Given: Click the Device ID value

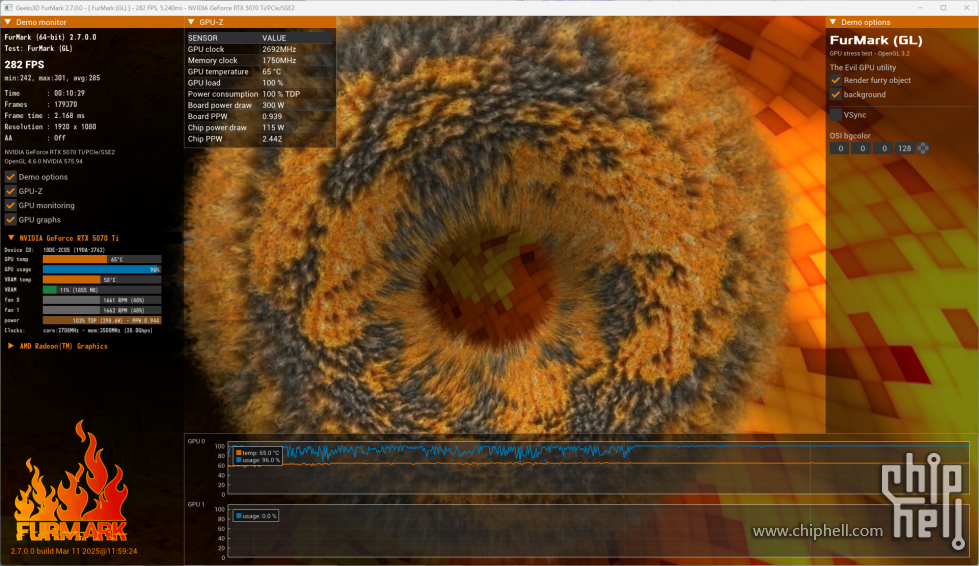Looking at the screenshot, I should [x=74, y=250].
